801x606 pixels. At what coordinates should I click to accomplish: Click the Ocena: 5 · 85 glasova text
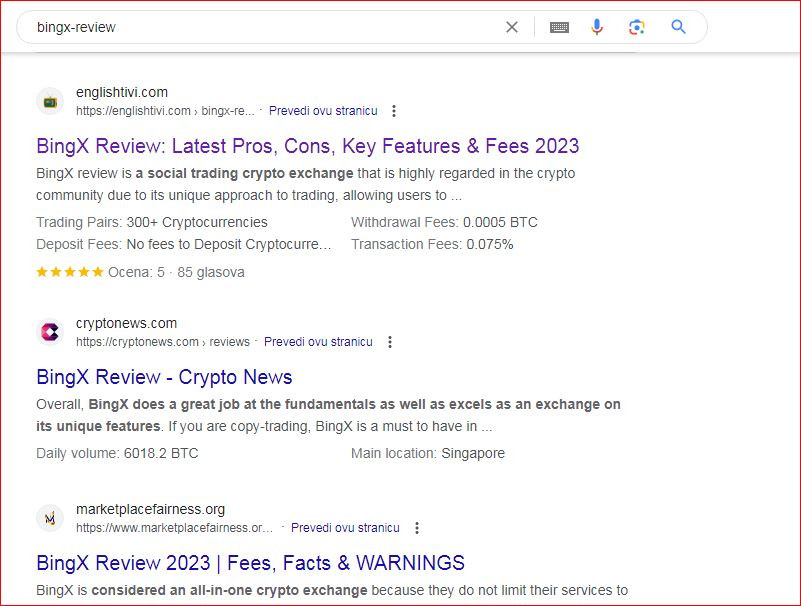pyautogui.click(x=176, y=272)
